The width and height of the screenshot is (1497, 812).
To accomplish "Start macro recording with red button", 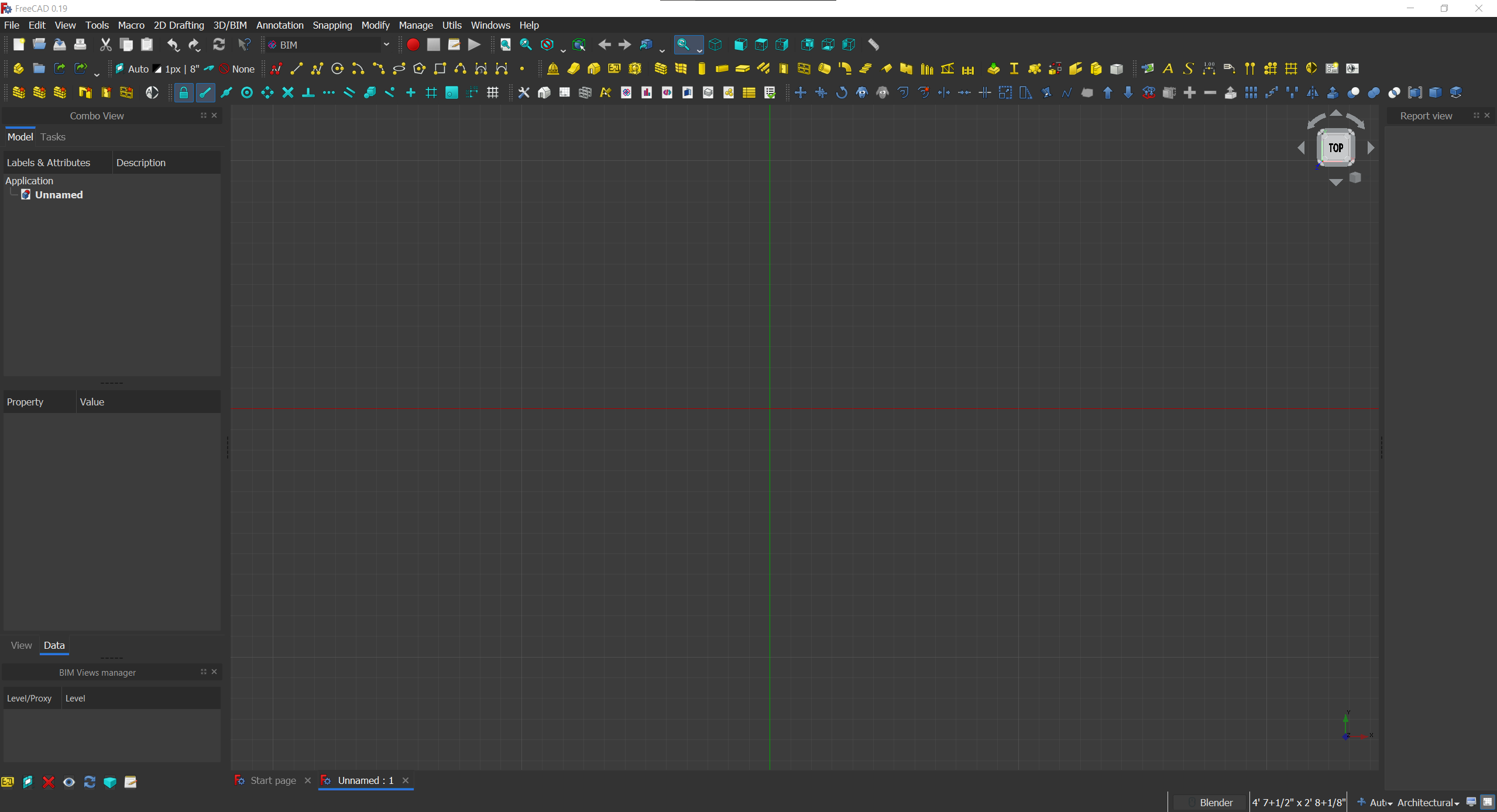I will tap(413, 45).
